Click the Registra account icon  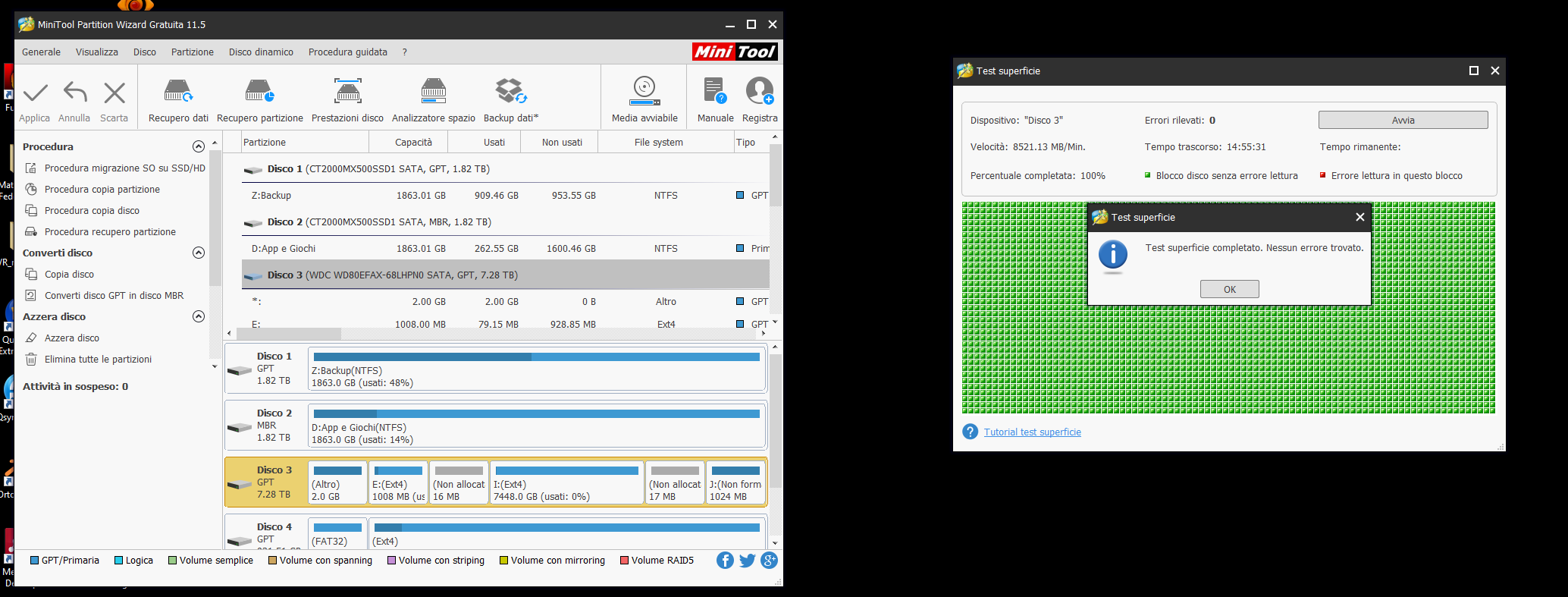pos(760,91)
